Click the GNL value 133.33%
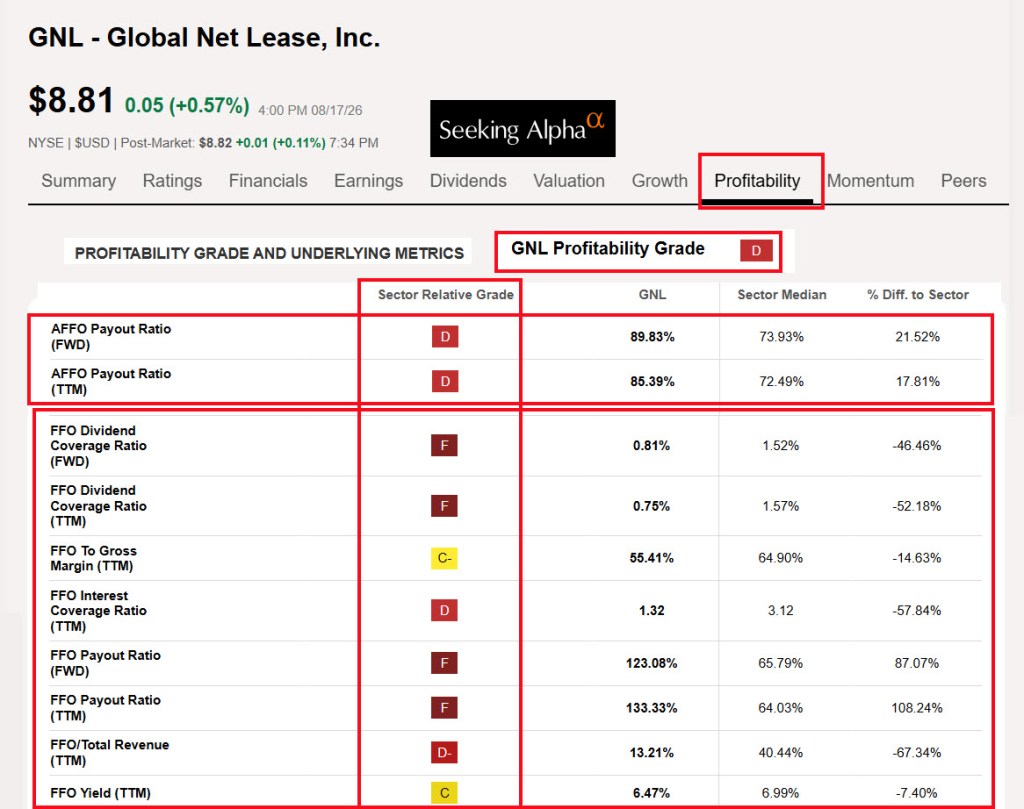Viewport: 1024px width, 809px height. tap(652, 708)
